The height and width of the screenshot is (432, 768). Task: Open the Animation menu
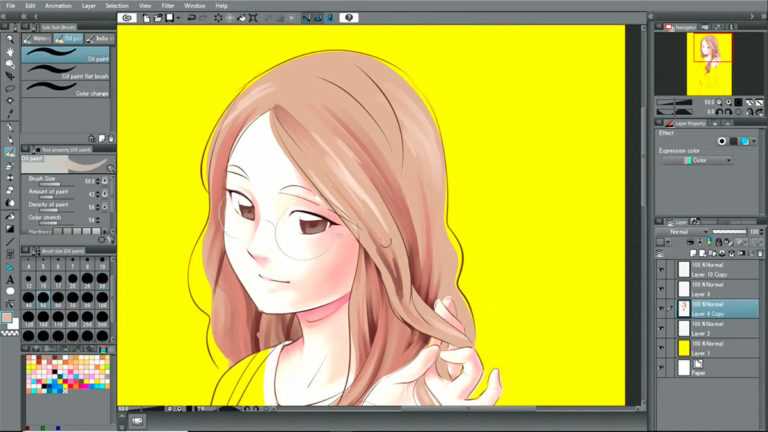pos(58,5)
